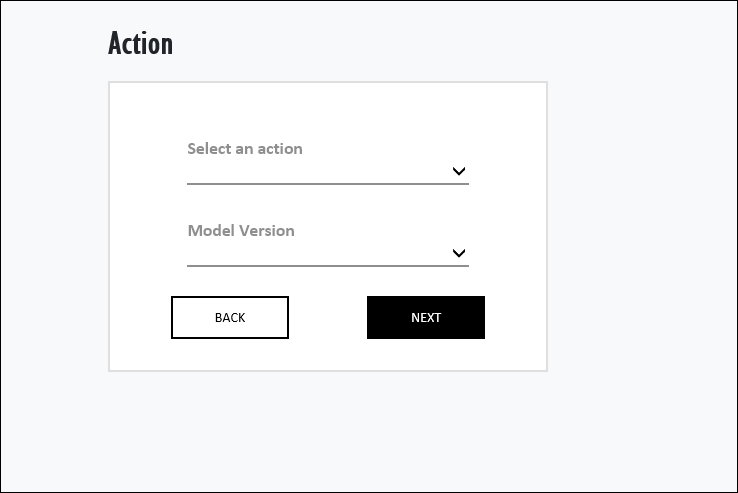Click the "Model Version" label text
738x493 pixels.
click(x=241, y=231)
